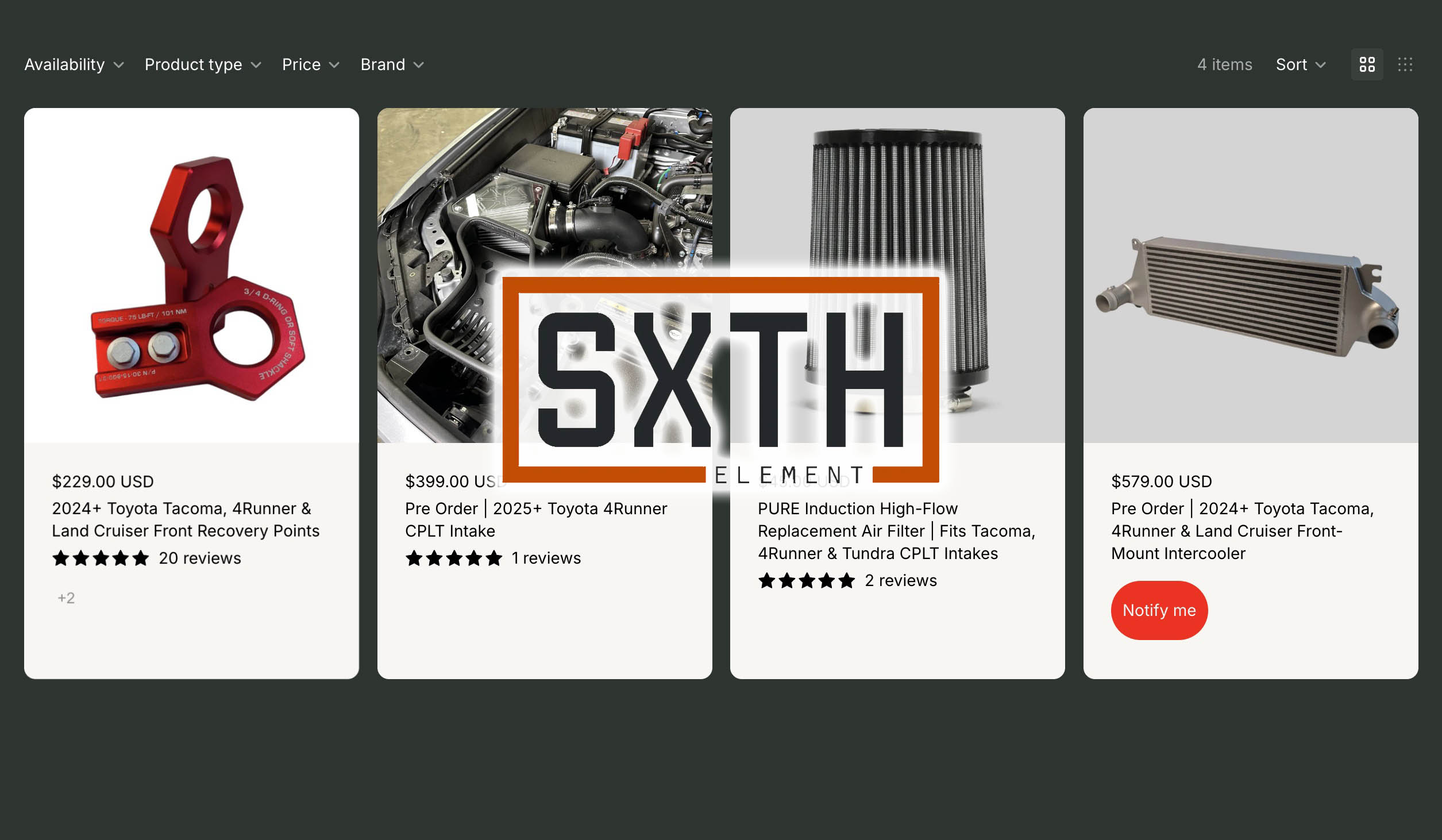
Task: Open the Sort menu
Action: (x=1300, y=64)
